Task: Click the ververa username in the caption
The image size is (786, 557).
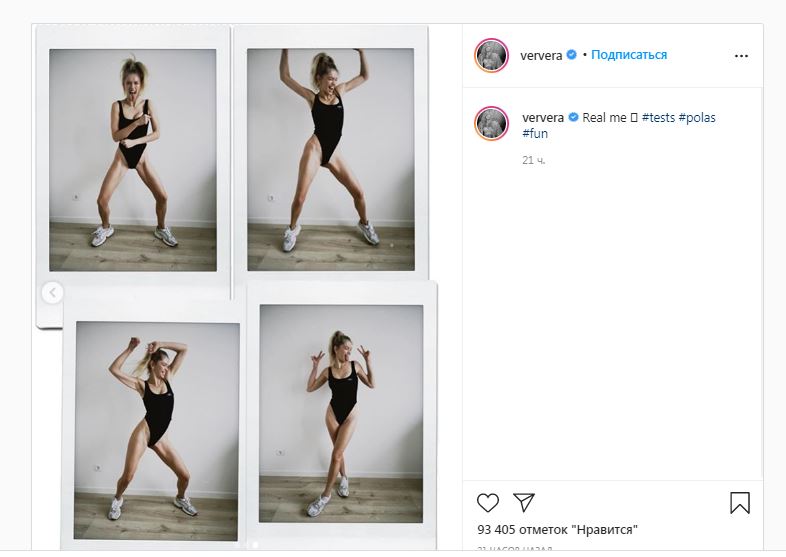Action: click(543, 118)
